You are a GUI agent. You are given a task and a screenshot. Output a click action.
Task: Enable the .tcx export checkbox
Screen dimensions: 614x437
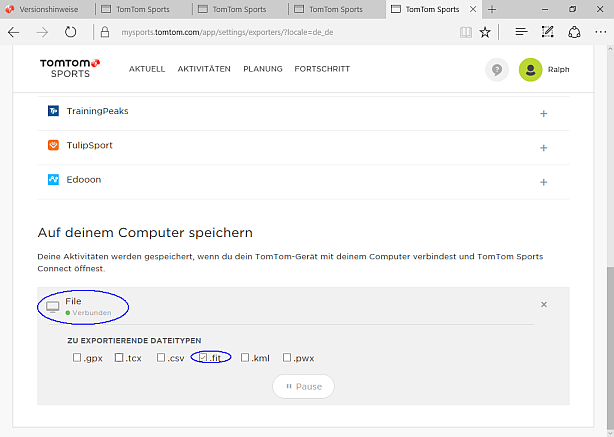119,357
